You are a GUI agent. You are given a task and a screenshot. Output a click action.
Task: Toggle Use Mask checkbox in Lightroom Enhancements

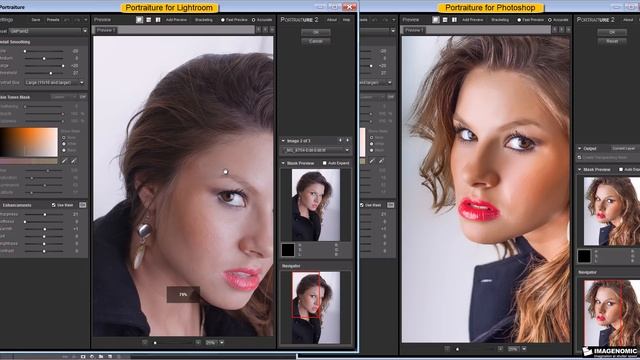[x=53, y=205]
